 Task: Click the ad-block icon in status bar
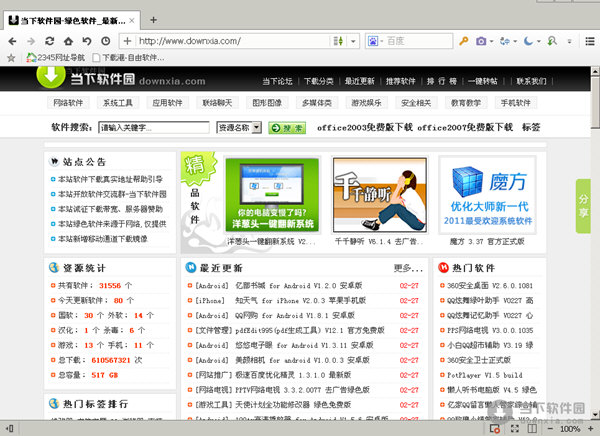click(x=495, y=429)
